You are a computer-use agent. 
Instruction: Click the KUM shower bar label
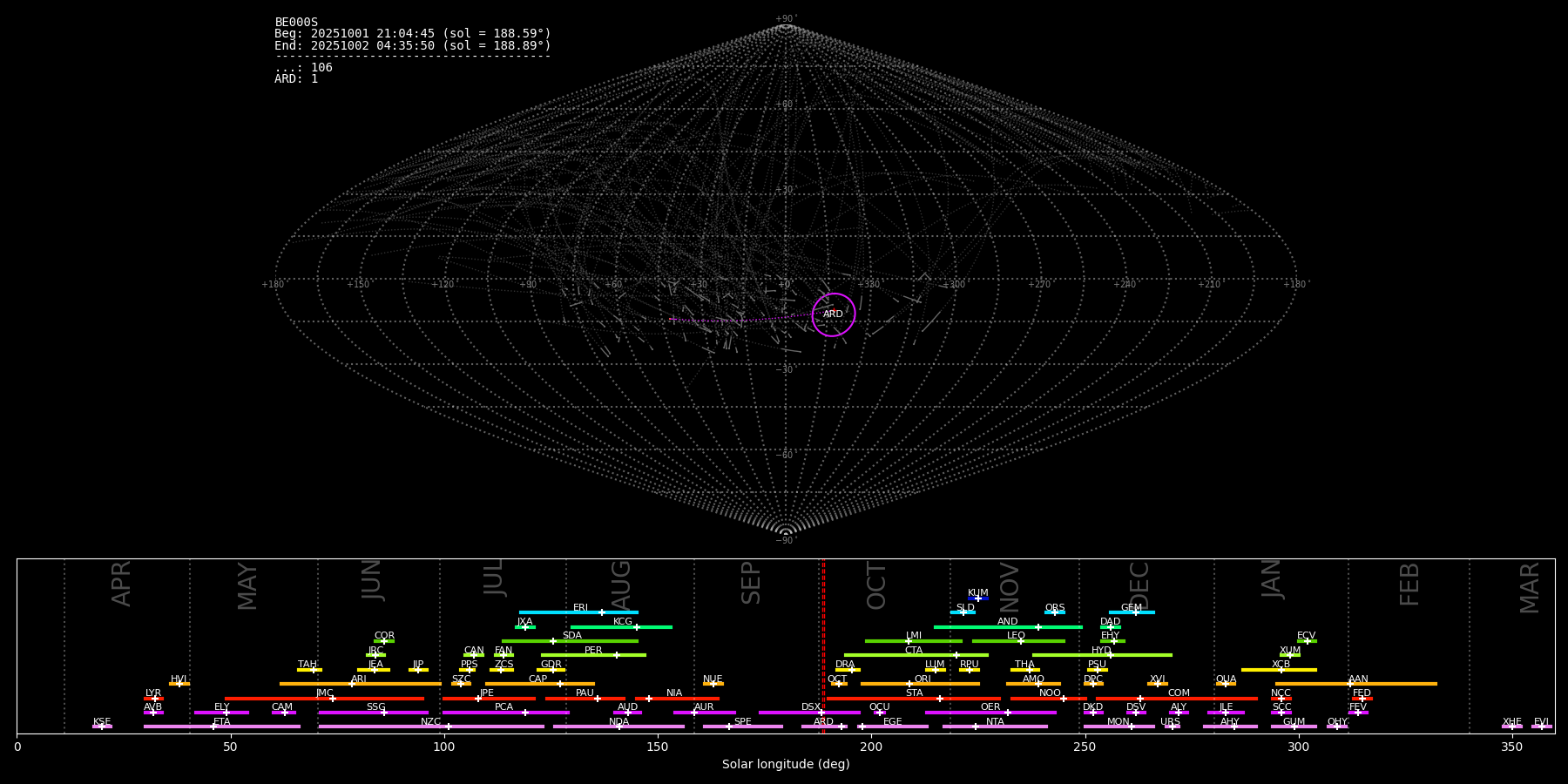pyautogui.click(x=978, y=593)
